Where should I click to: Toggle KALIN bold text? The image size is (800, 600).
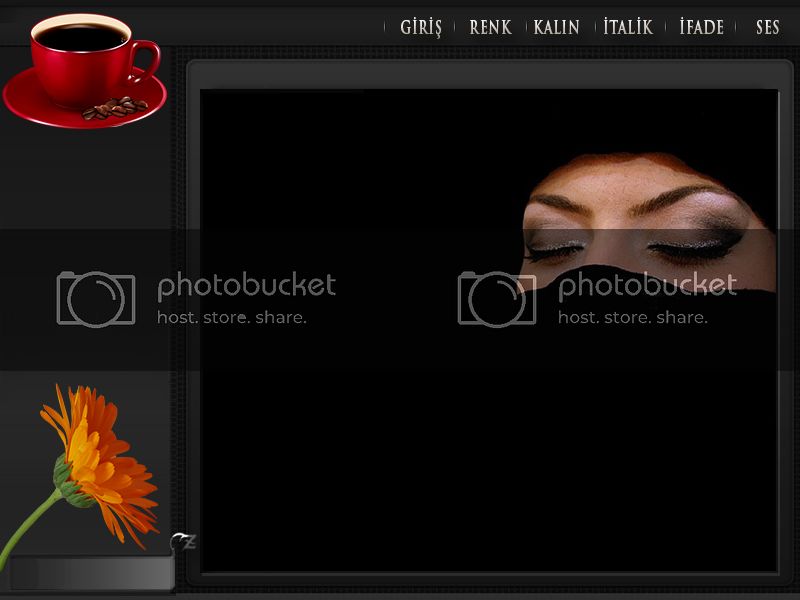click(556, 27)
